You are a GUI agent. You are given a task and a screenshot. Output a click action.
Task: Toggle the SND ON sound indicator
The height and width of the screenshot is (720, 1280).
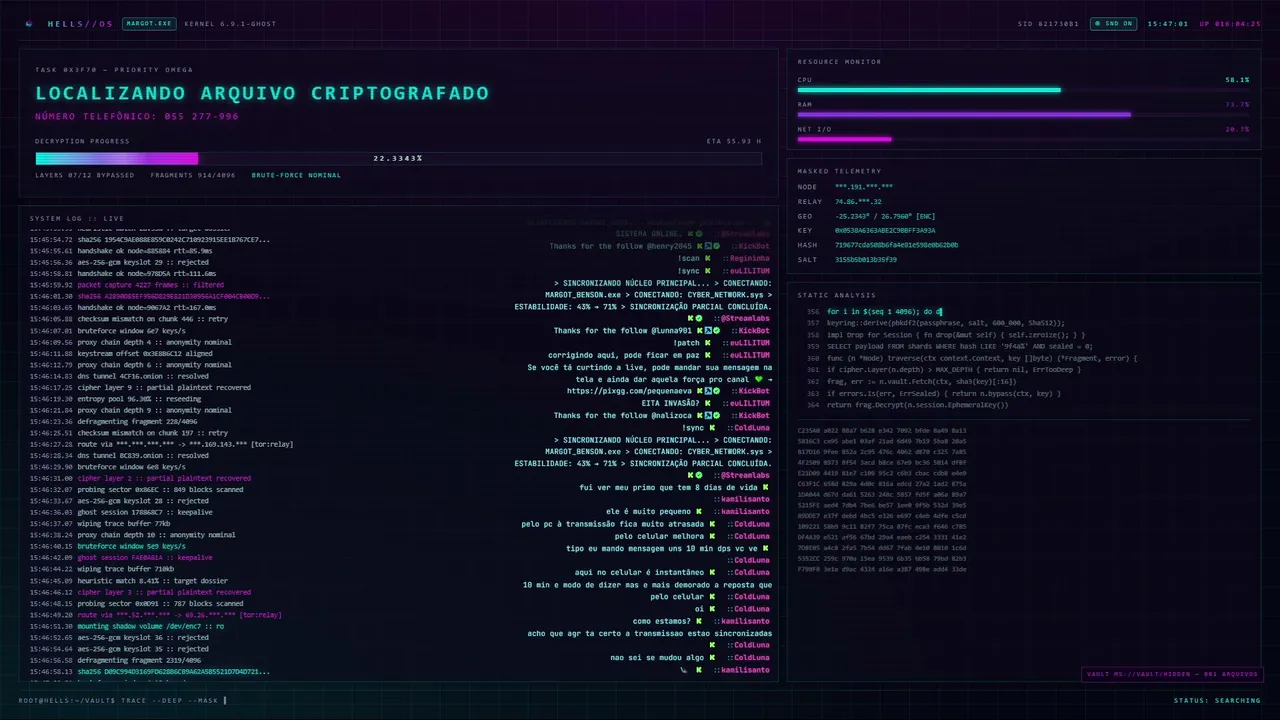[x=1113, y=23]
